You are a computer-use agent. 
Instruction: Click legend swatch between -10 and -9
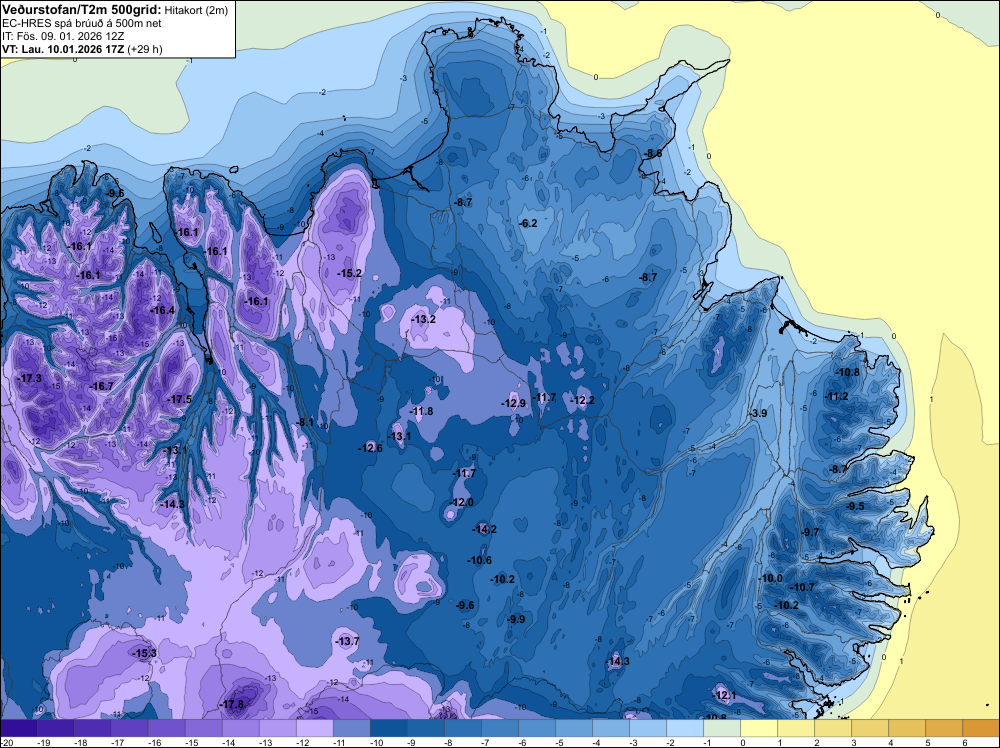[x=389, y=729]
